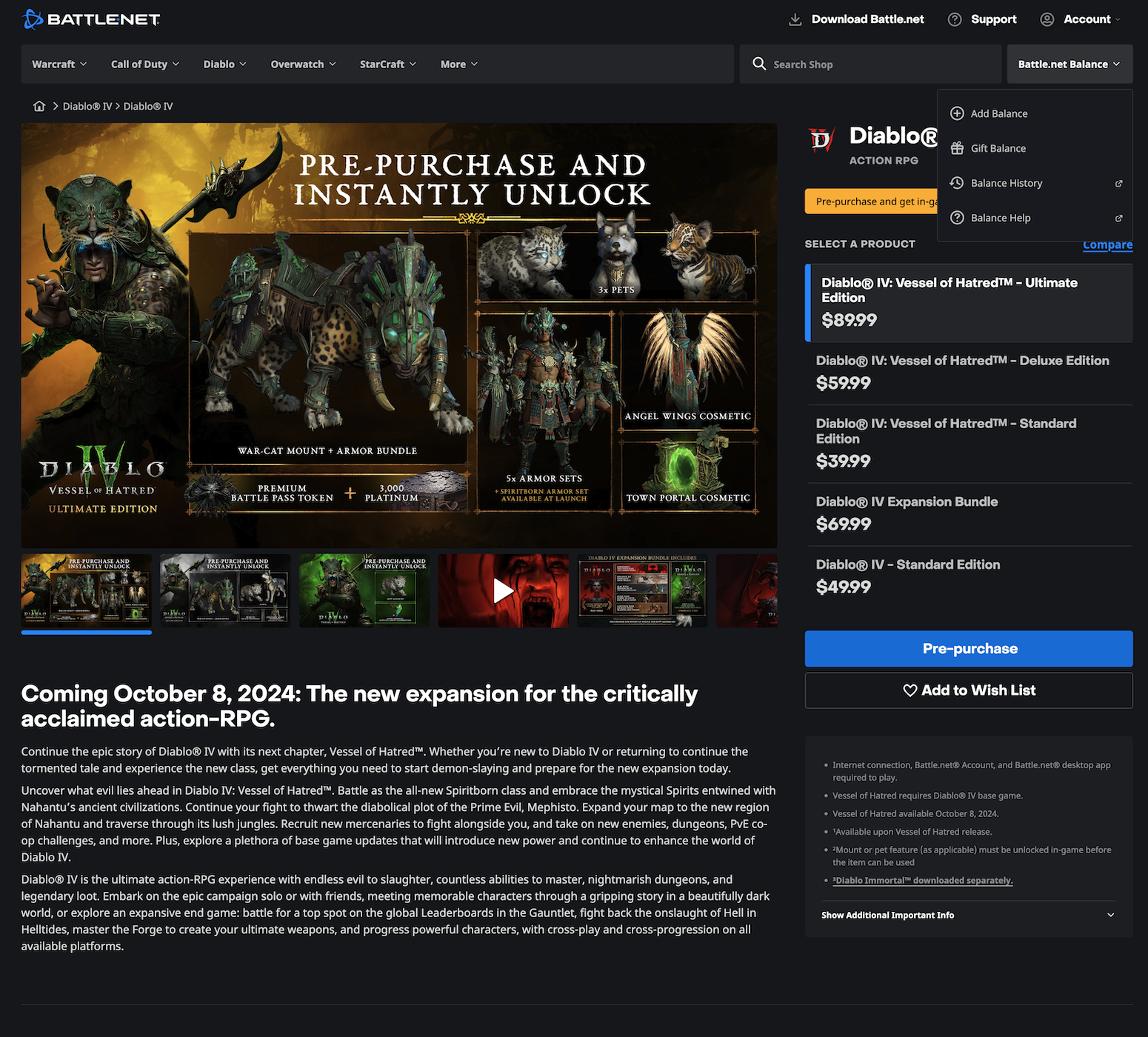Expand Show Additional Important Info
This screenshot has width=1148, height=1037.
coord(969,916)
